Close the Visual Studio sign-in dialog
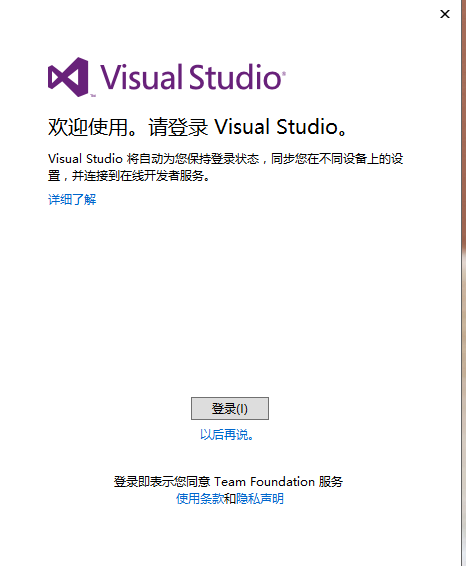466x566 pixels. coord(445,14)
